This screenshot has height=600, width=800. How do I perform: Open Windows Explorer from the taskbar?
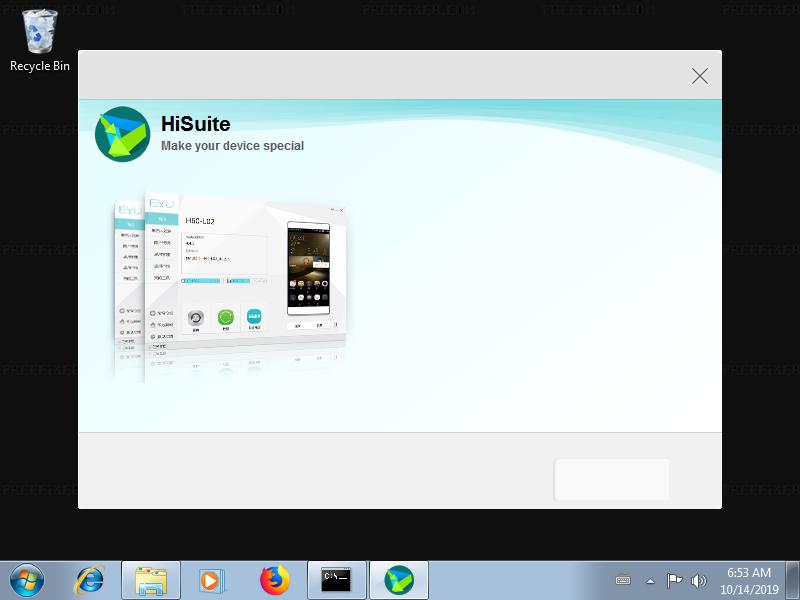tap(151, 580)
